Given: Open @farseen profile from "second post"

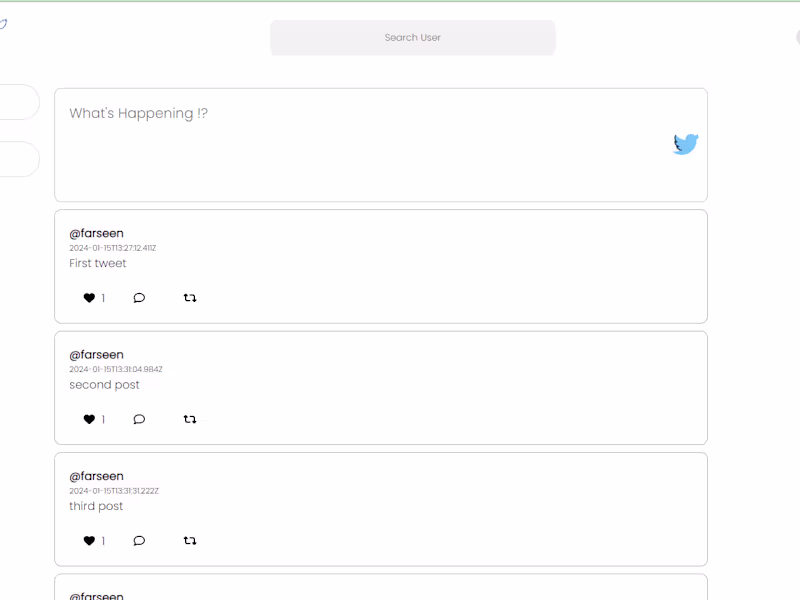Looking at the screenshot, I should (x=96, y=355).
